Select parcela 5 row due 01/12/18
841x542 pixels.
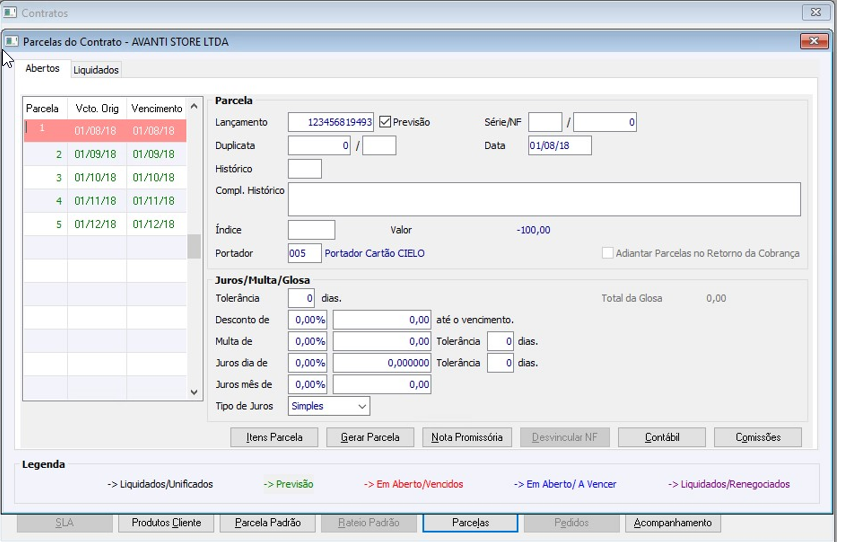(x=105, y=224)
